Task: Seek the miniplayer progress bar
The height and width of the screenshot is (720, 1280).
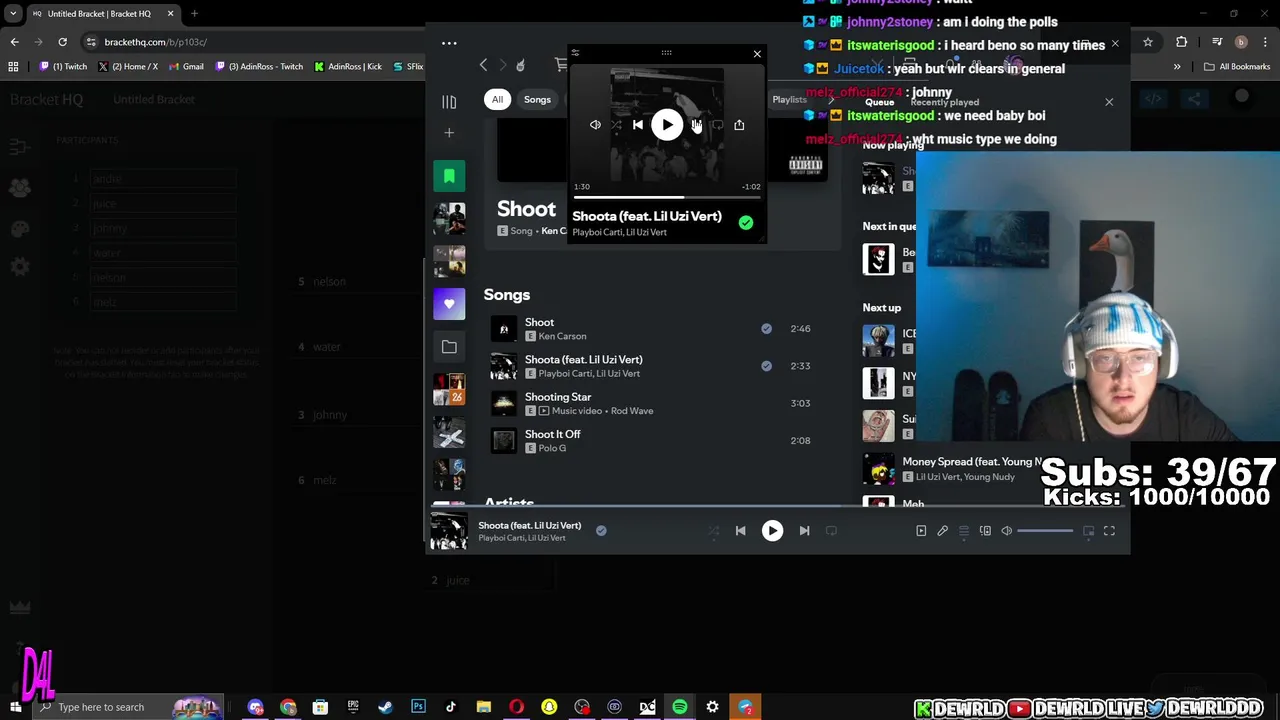Action: (667, 197)
